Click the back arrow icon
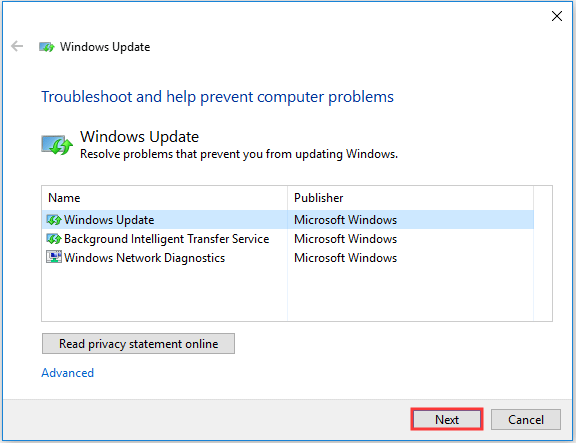Image resolution: width=576 pixels, height=443 pixels. [17, 46]
